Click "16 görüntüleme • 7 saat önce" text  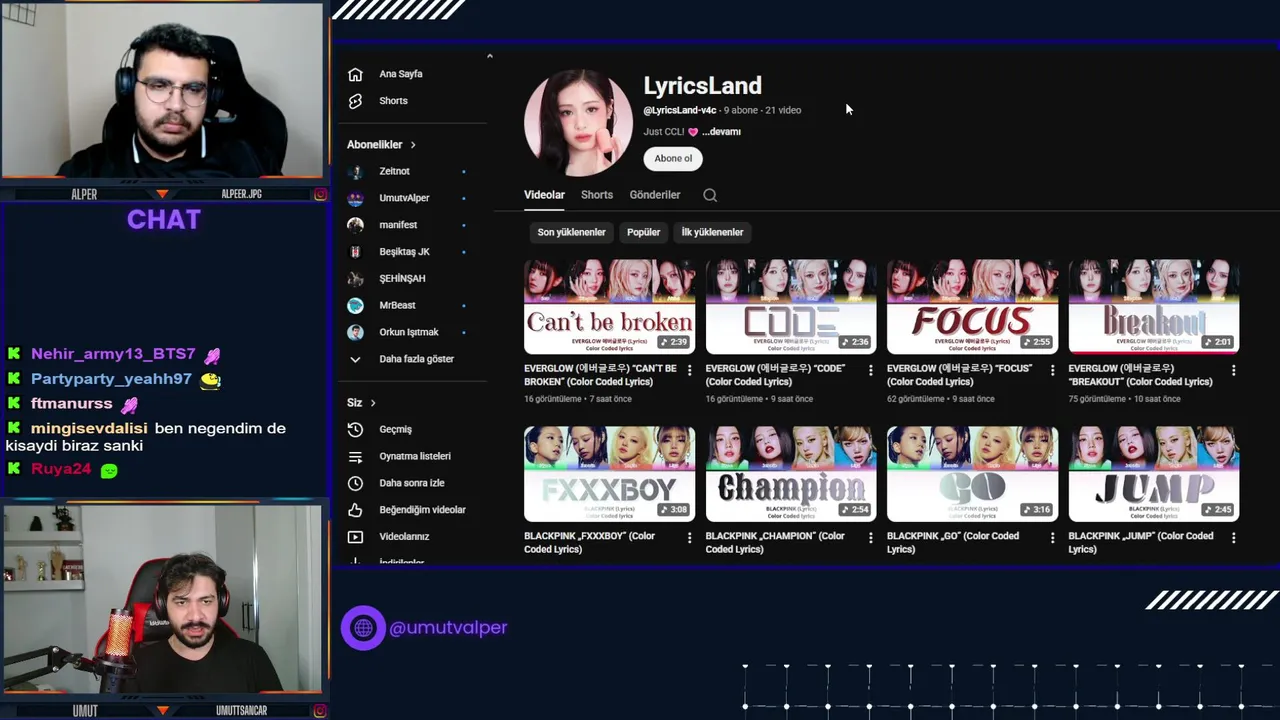577,399
